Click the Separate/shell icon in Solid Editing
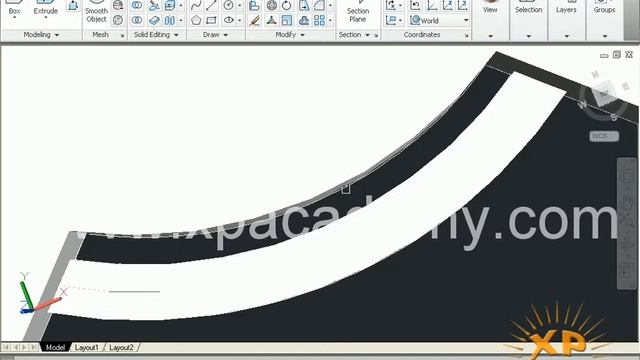 point(170,20)
